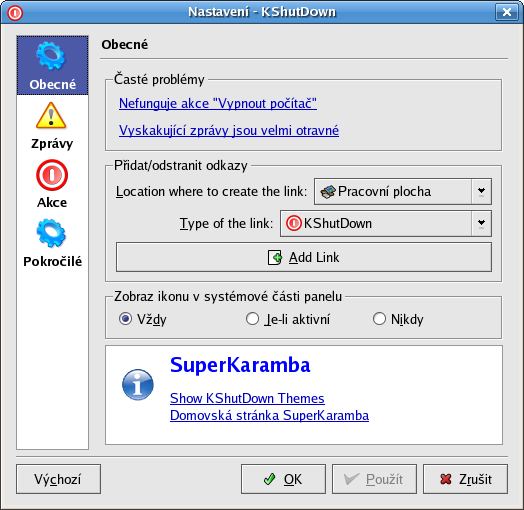Expand the Pracovní plocha location dropdown
The width and height of the screenshot is (524, 510).
(481, 191)
